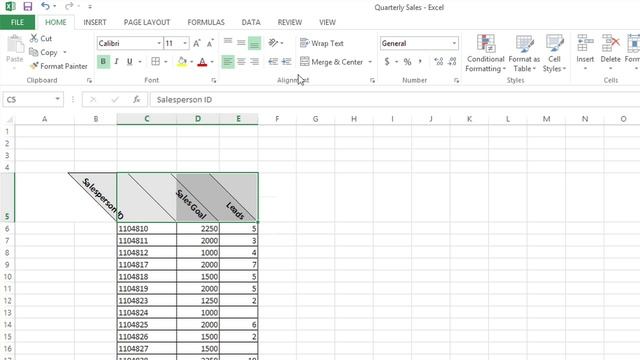Switch to the DATA tab

[251, 22]
